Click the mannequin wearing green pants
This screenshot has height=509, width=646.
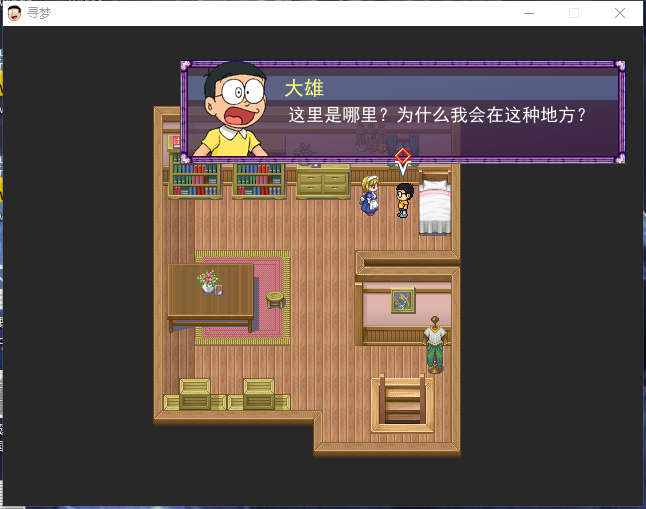point(435,345)
